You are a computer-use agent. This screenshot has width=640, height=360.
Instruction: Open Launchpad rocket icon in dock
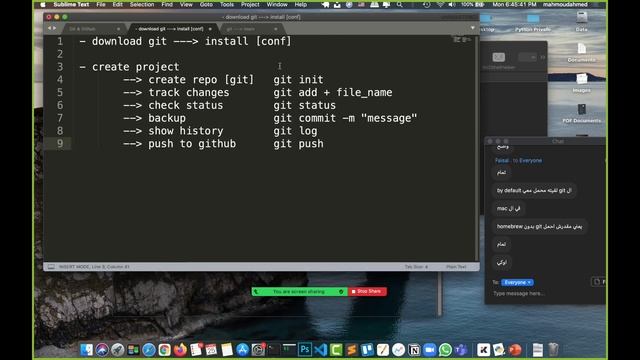tap(118, 350)
